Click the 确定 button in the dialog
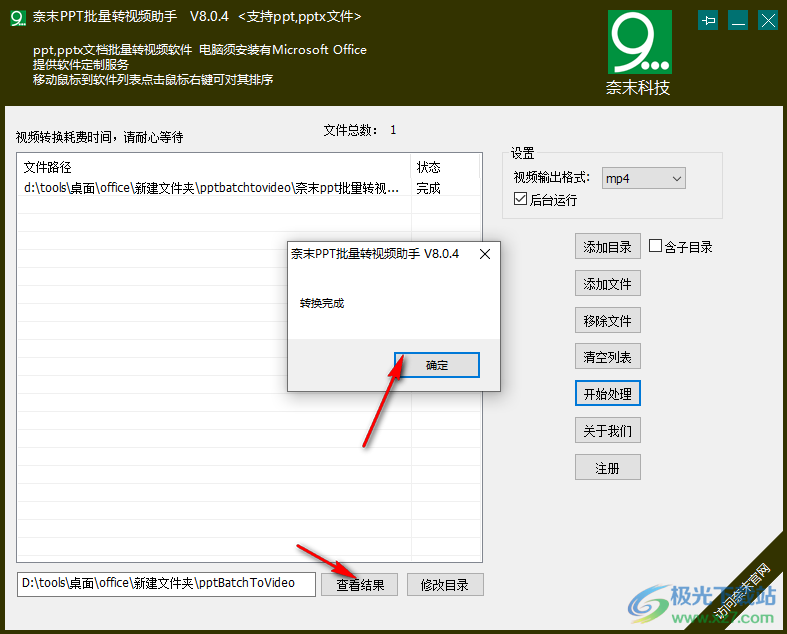787x634 pixels. [437, 365]
